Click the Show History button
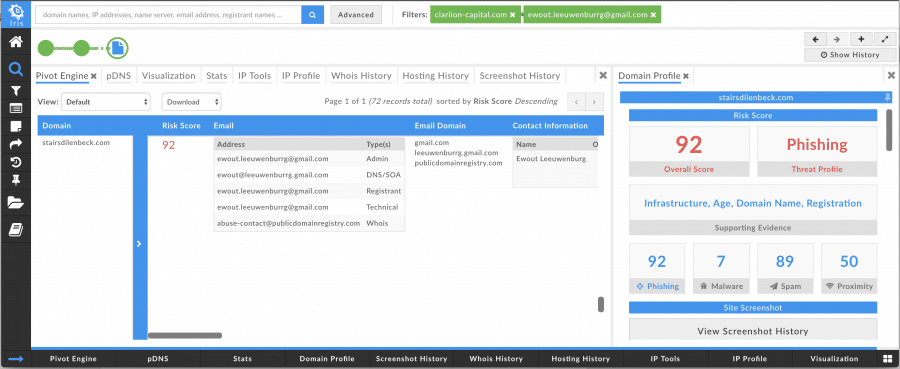Screen dimensions: 900x369 click(850, 55)
